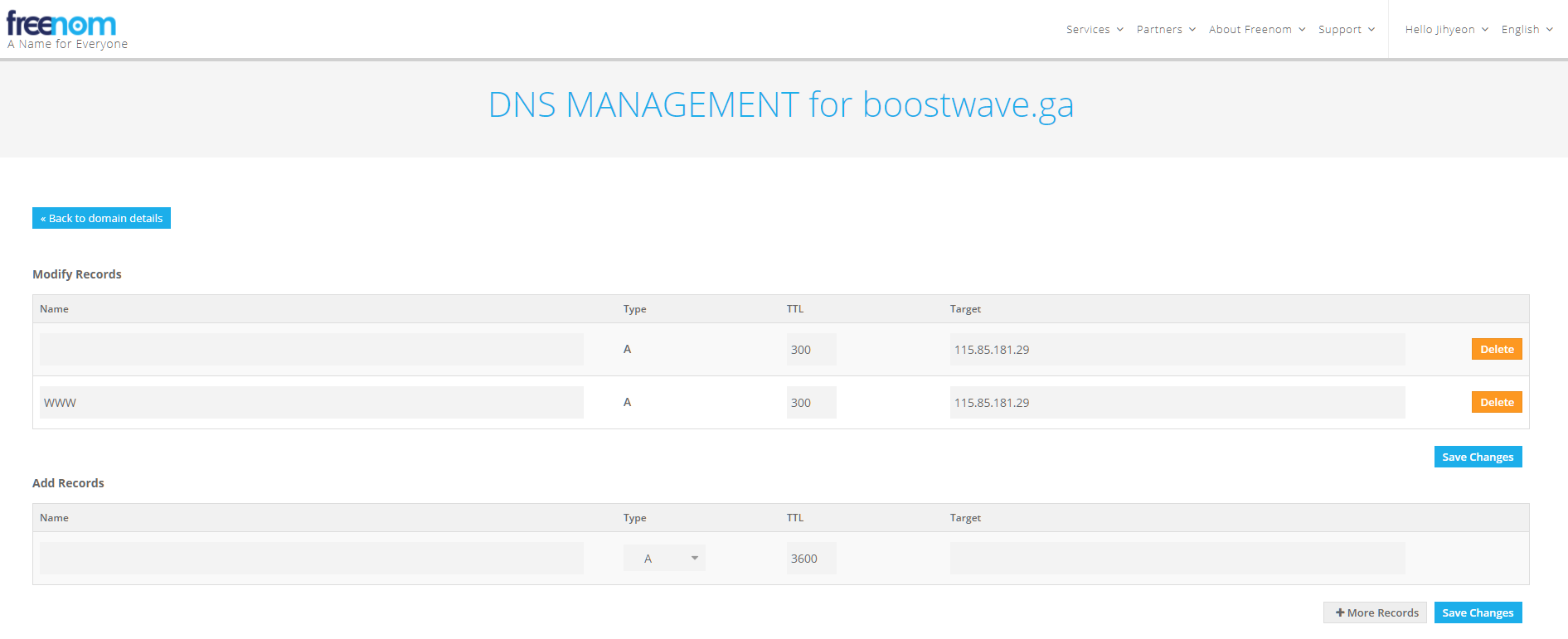Click the 3600 TTL field in Add Records
The image size is (1568, 639).
811,559
